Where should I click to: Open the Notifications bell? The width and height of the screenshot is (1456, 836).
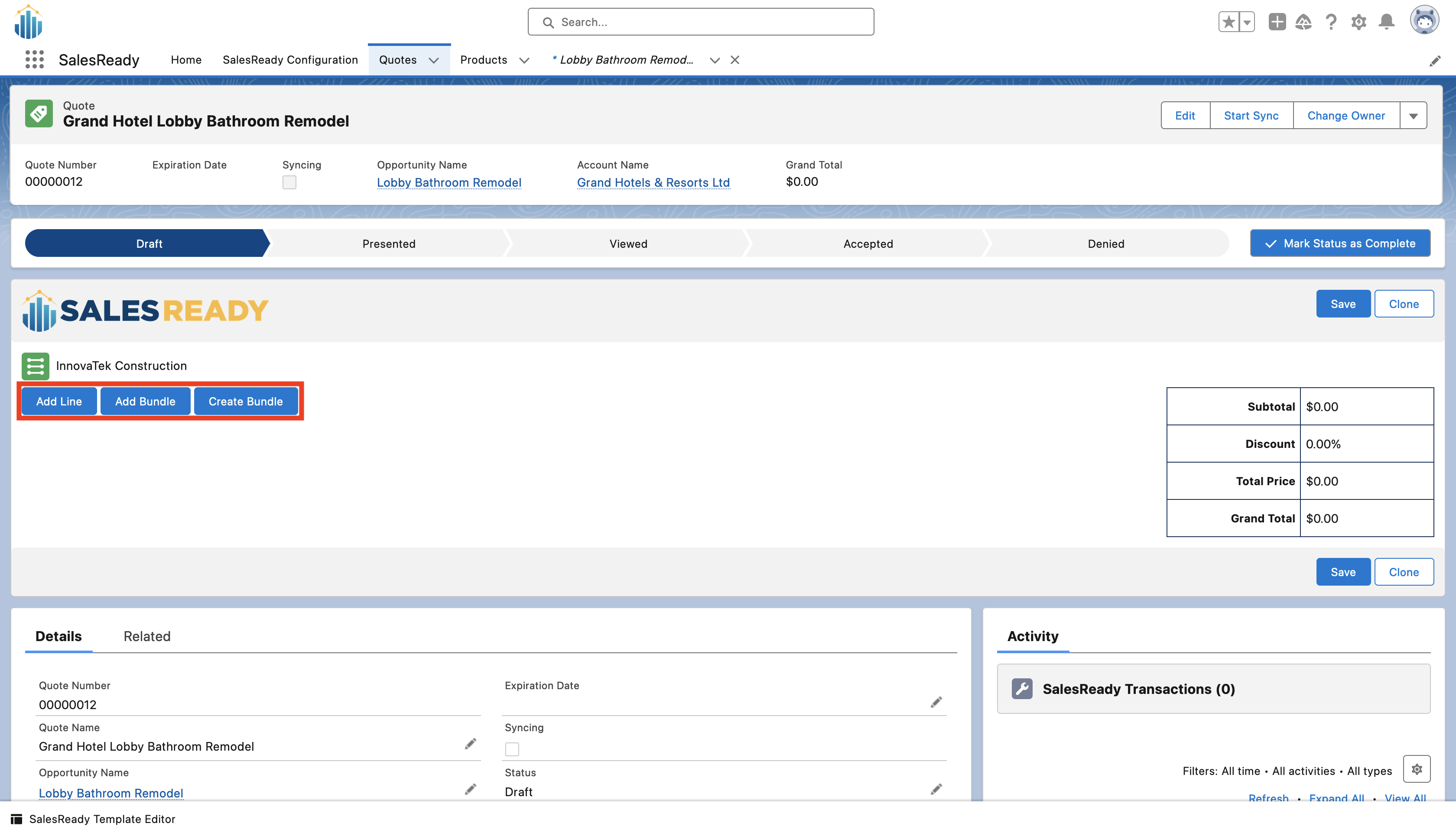tap(1387, 23)
